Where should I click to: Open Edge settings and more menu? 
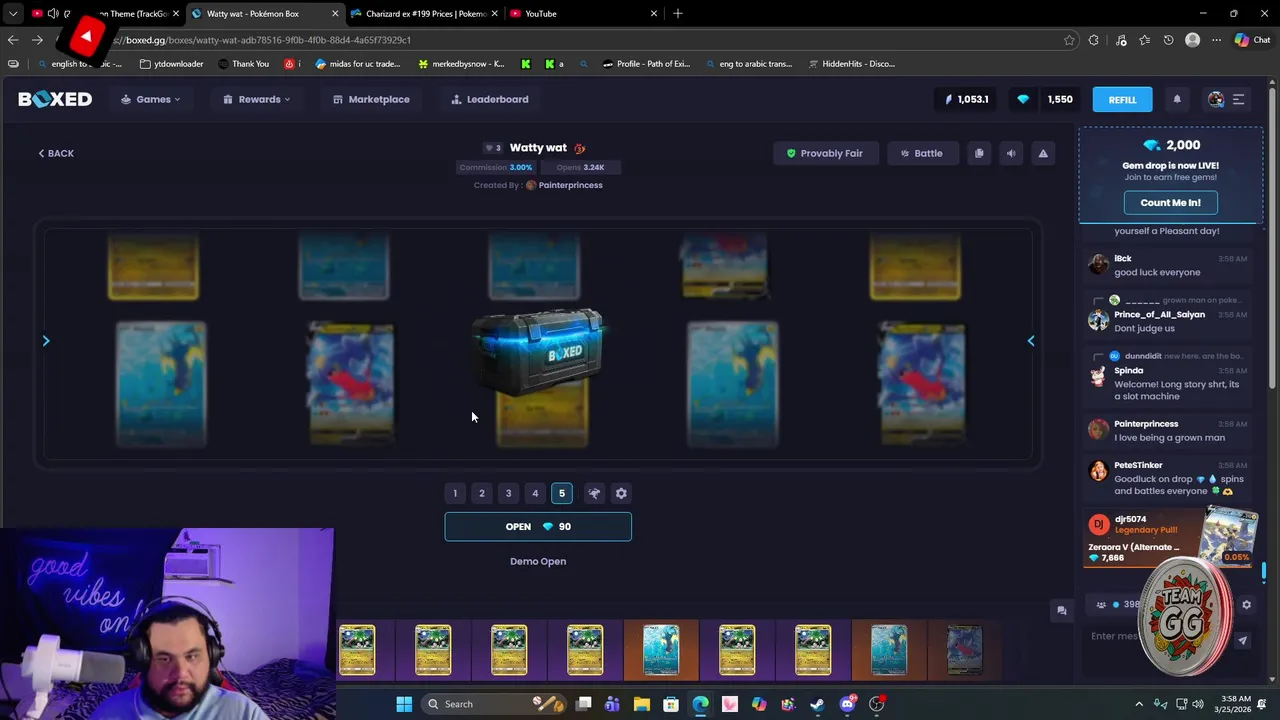(1216, 40)
